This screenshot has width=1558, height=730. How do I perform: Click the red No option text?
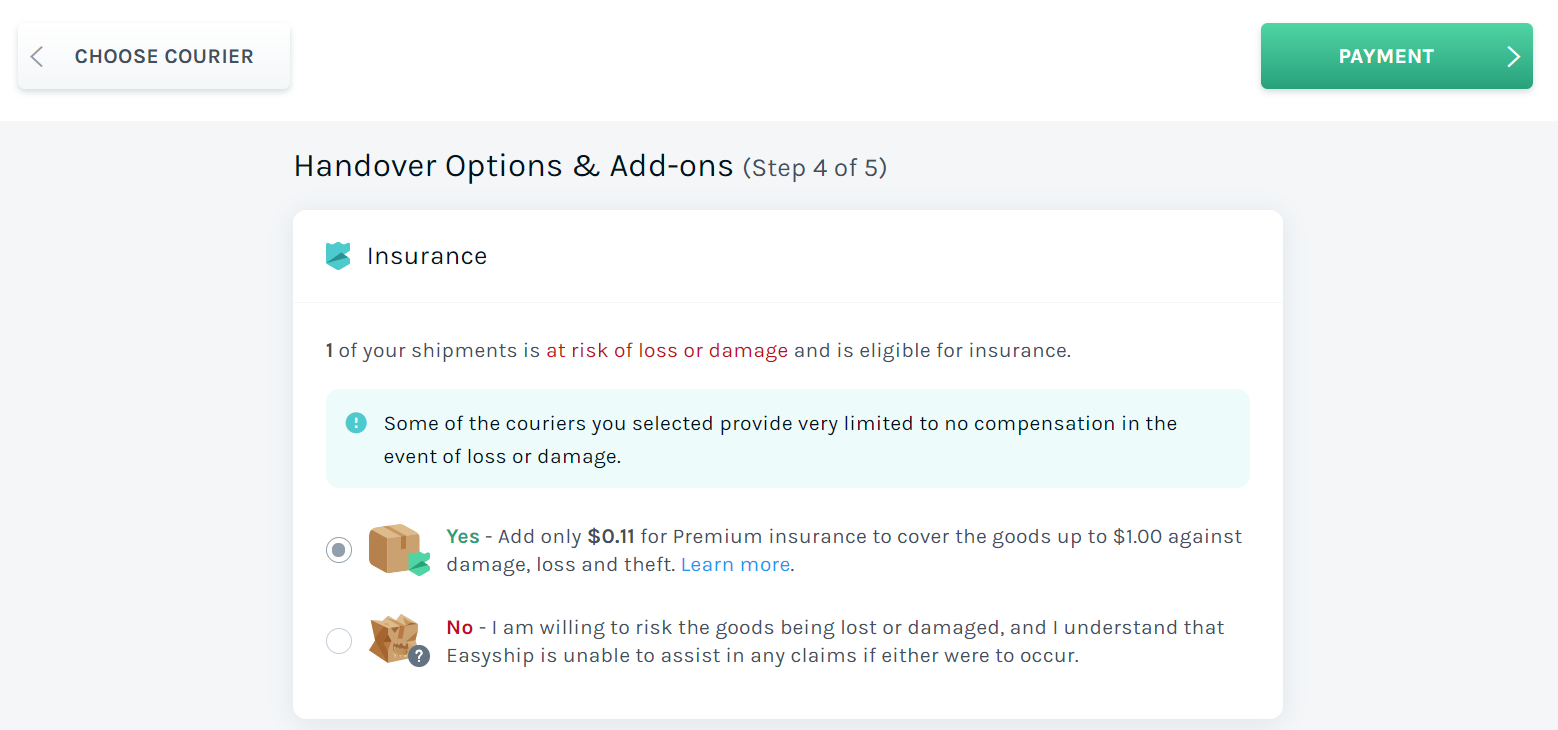[x=460, y=628]
